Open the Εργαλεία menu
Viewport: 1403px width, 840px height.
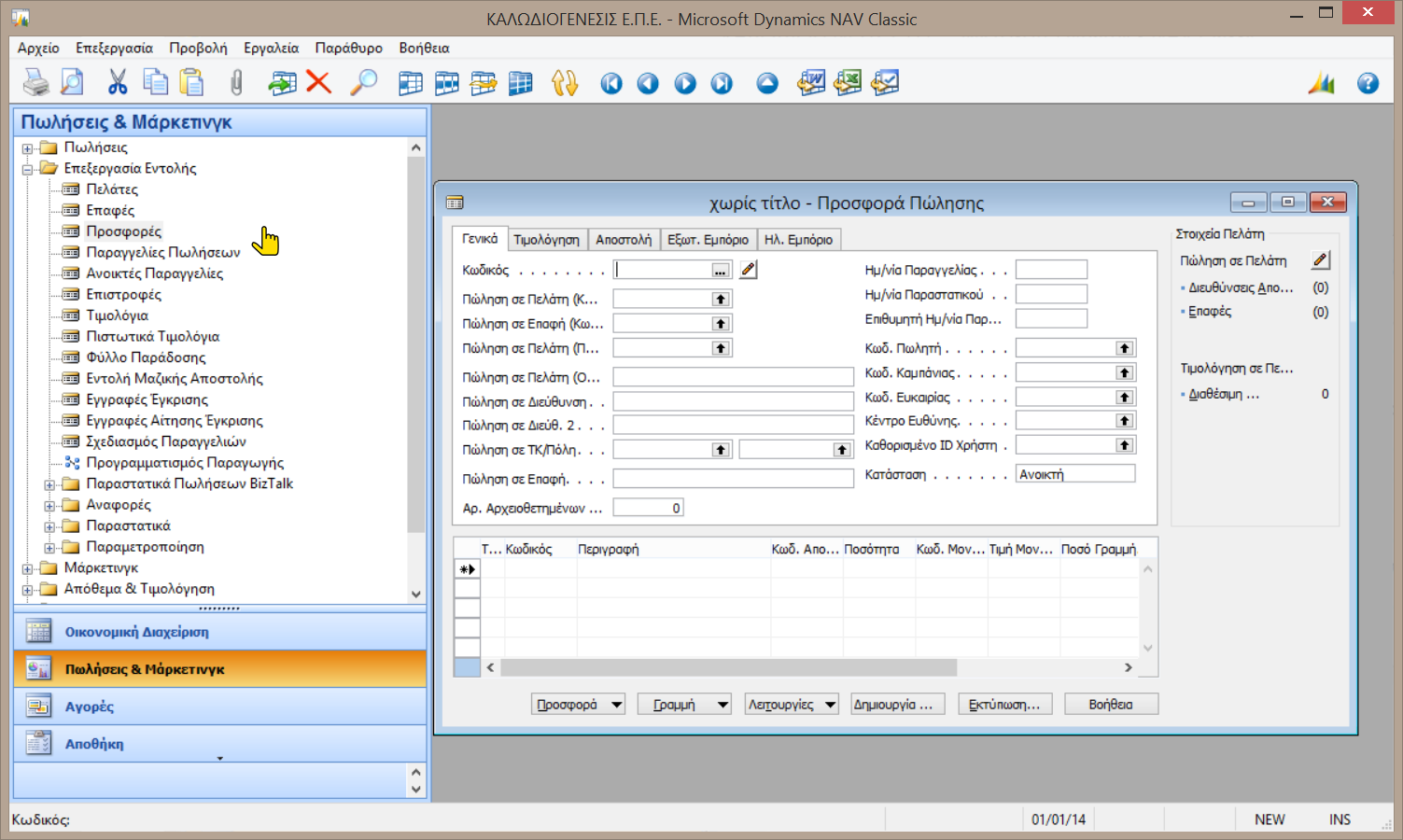pos(271,48)
